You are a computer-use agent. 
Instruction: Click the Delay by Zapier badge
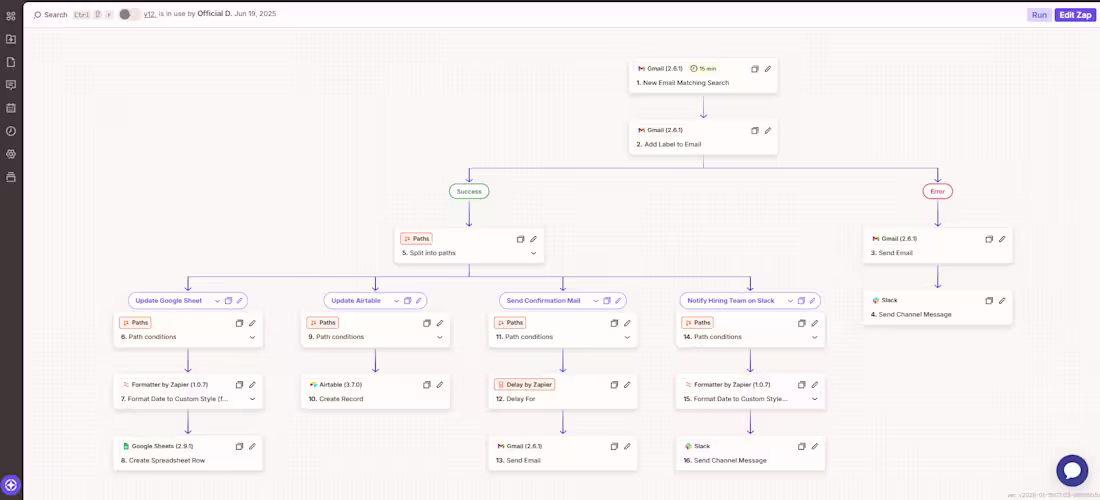click(524, 384)
